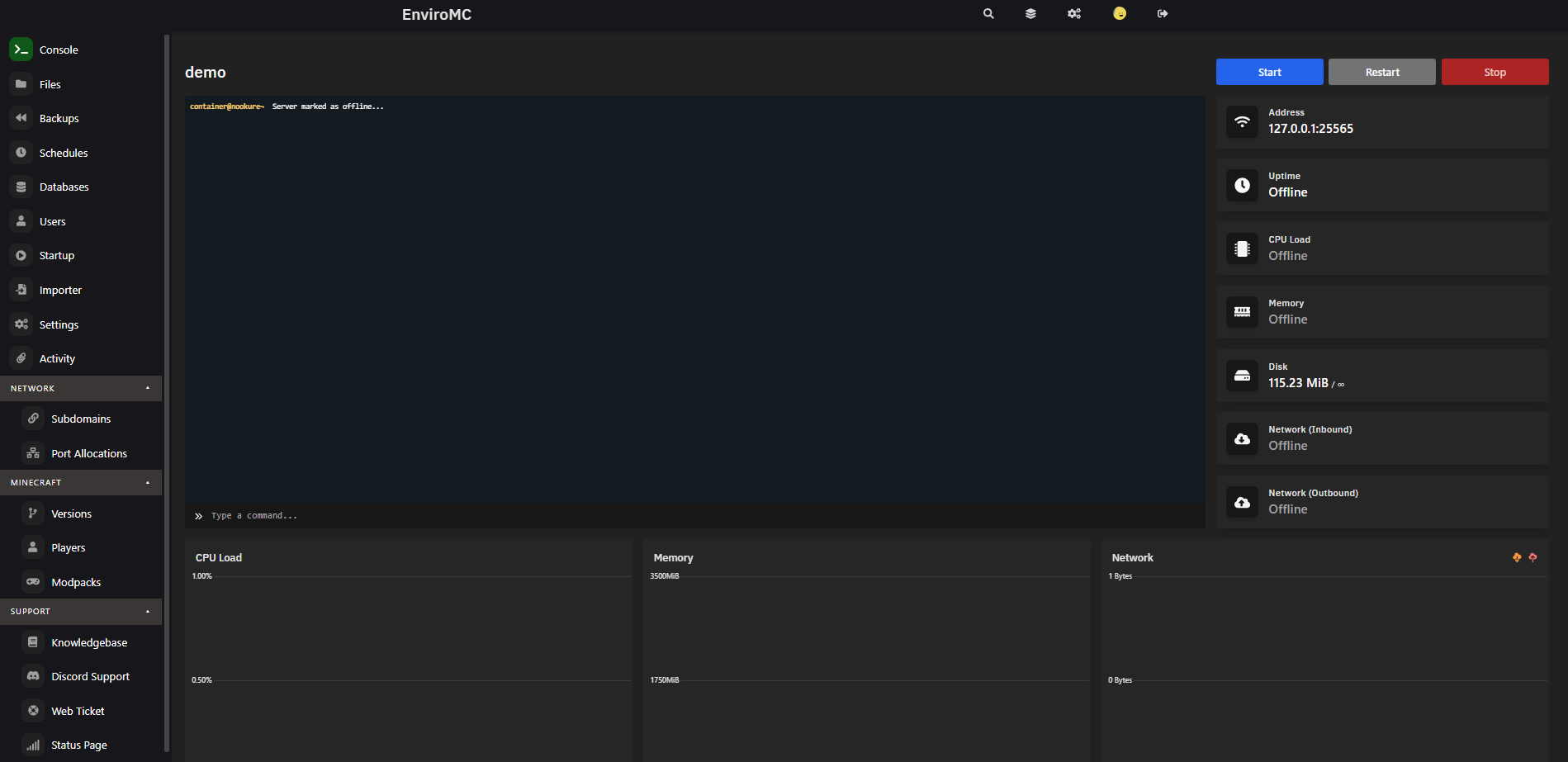Click the 'Network' chart heading
This screenshot has width=1568, height=762.
(x=1133, y=558)
